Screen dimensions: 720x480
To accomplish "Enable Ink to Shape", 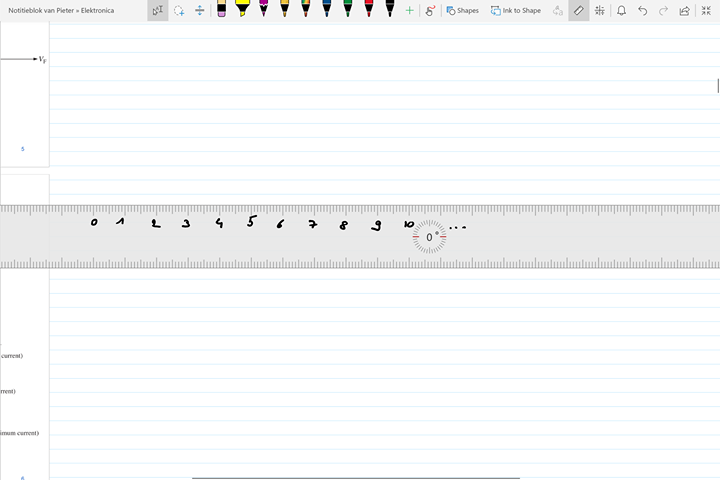I will tap(516, 10).
